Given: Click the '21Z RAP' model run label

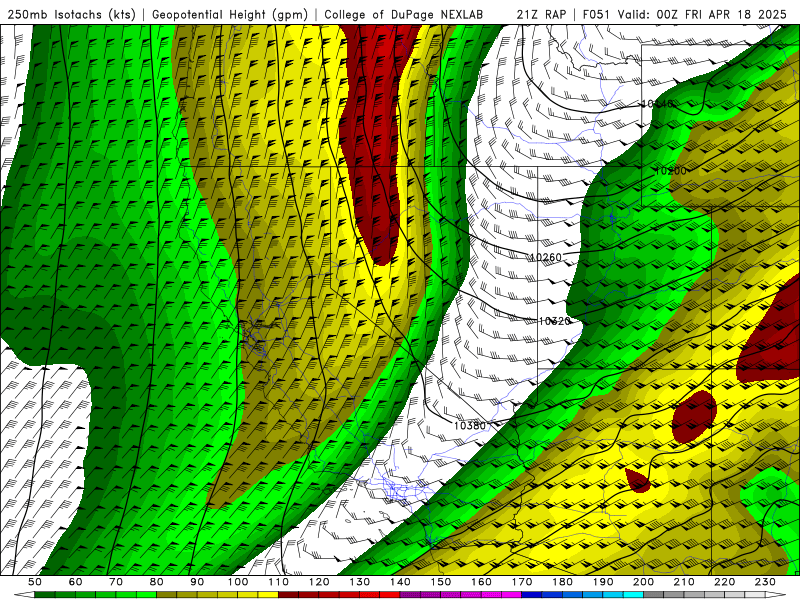Looking at the screenshot, I should [x=541, y=15].
